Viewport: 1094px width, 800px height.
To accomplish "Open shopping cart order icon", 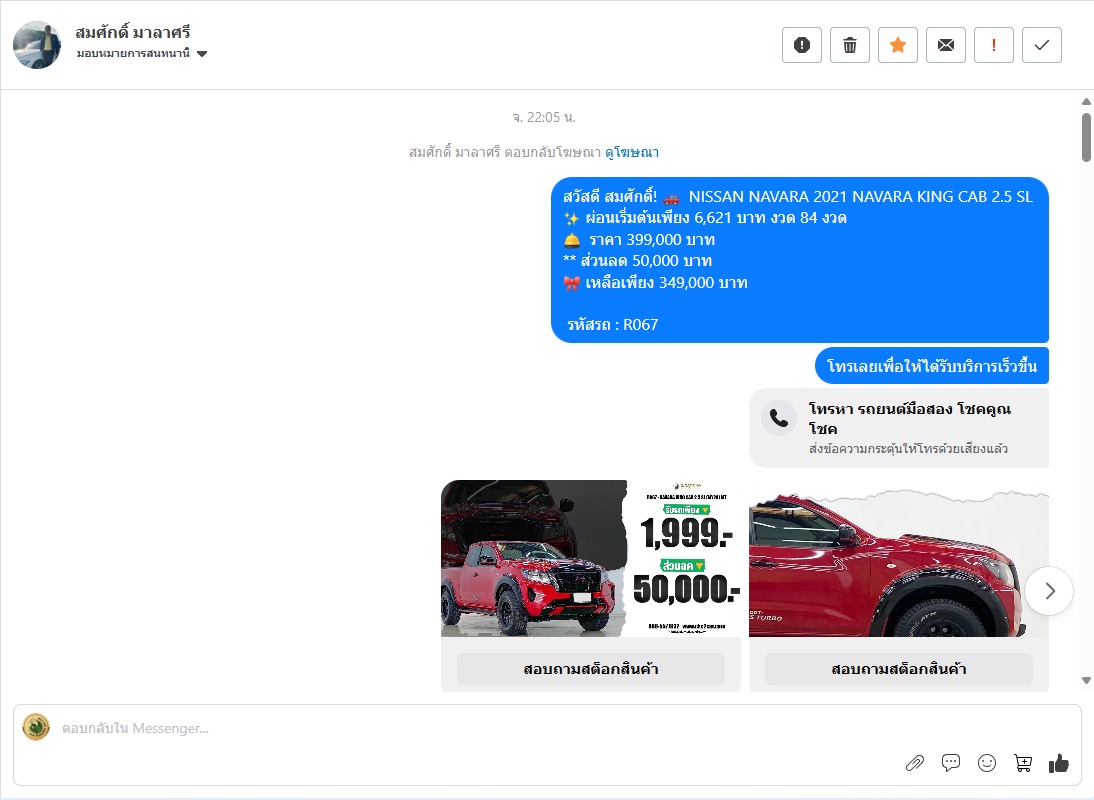I will [1023, 764].
